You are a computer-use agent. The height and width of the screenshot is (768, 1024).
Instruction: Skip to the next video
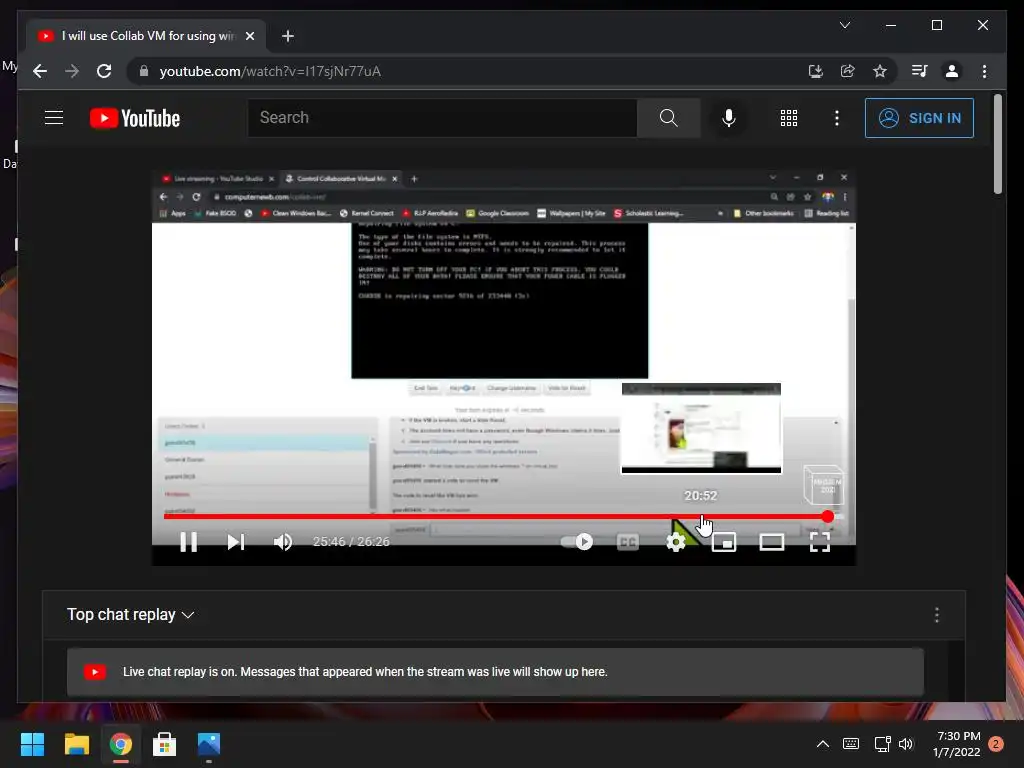(x=236, y=542)
